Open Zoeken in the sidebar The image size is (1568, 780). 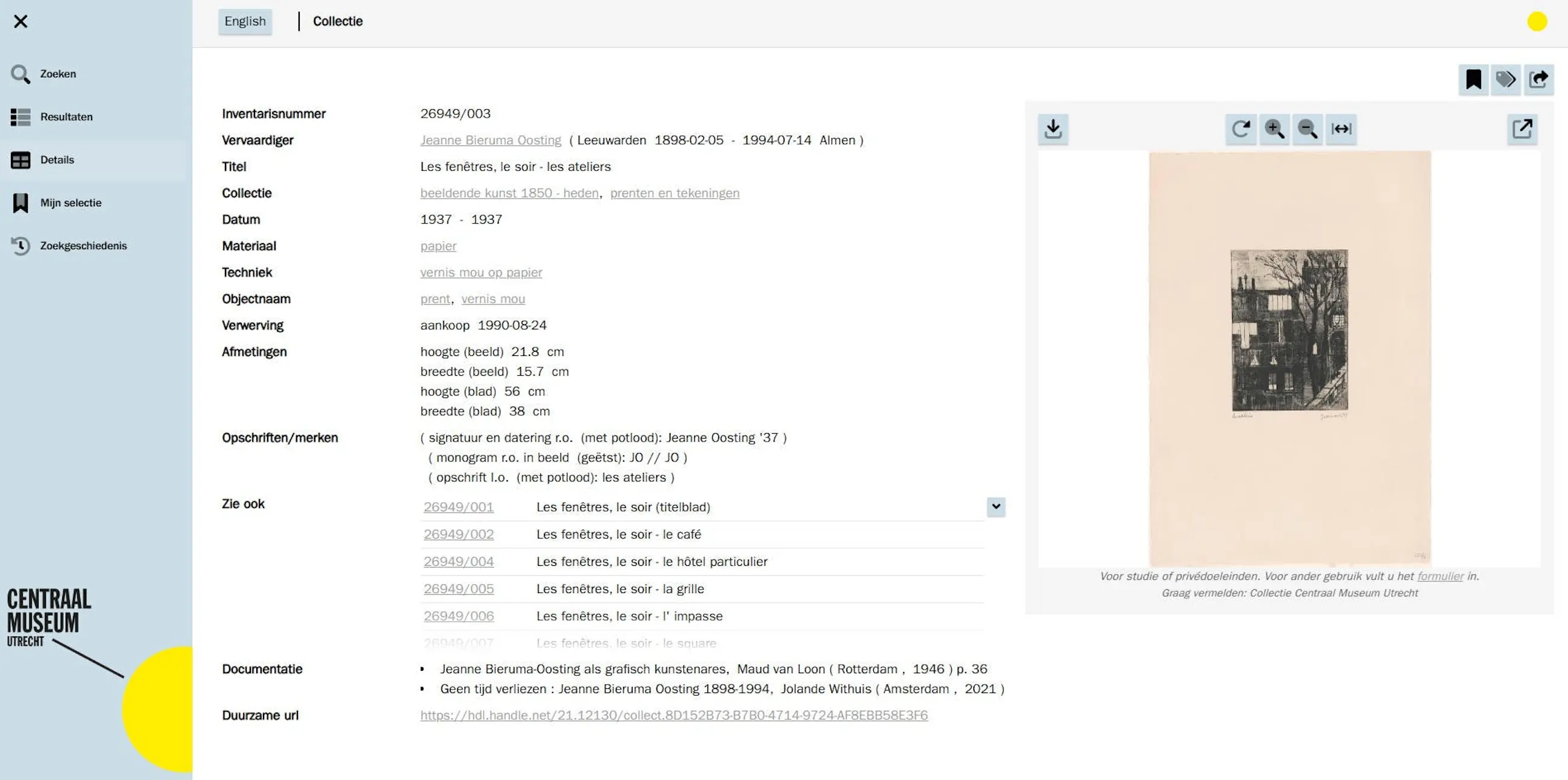point(58,74)
